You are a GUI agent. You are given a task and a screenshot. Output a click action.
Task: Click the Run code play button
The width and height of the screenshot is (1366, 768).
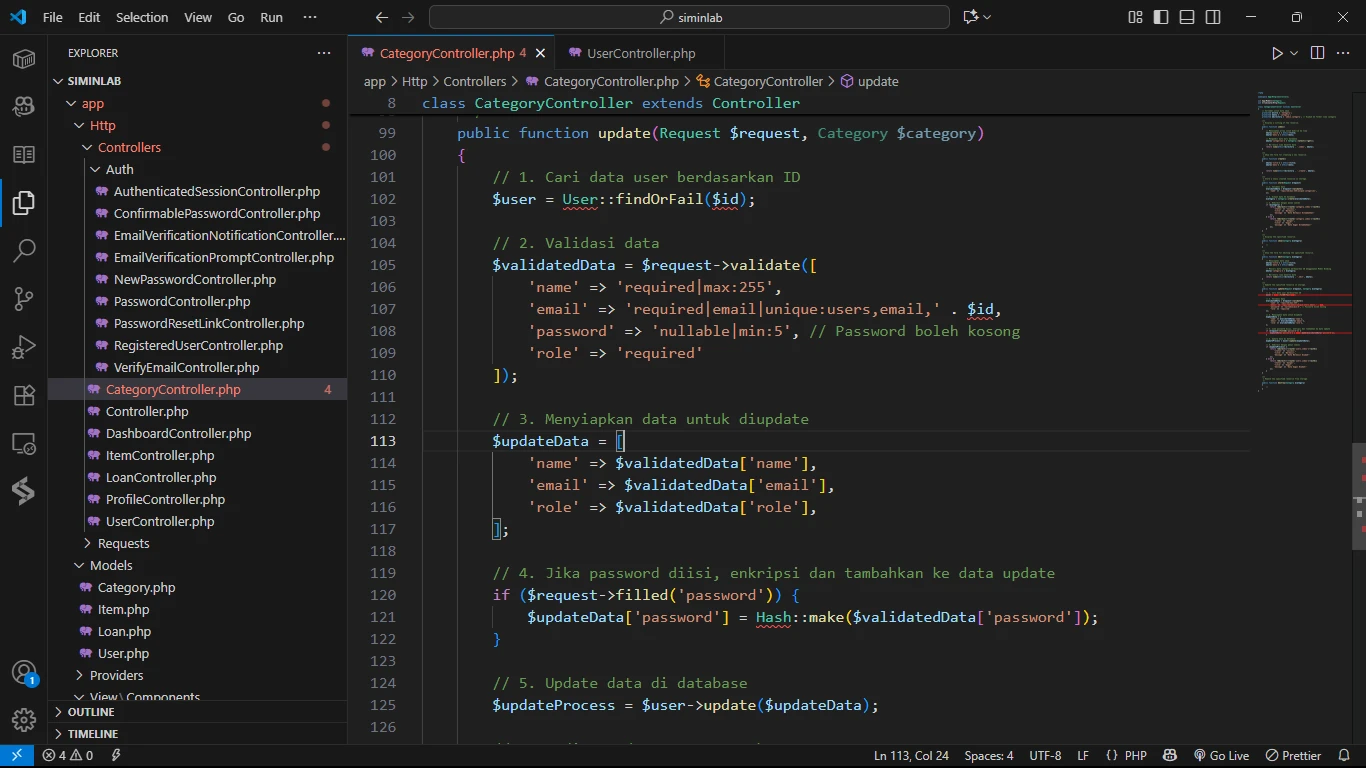click(1277, 53)
